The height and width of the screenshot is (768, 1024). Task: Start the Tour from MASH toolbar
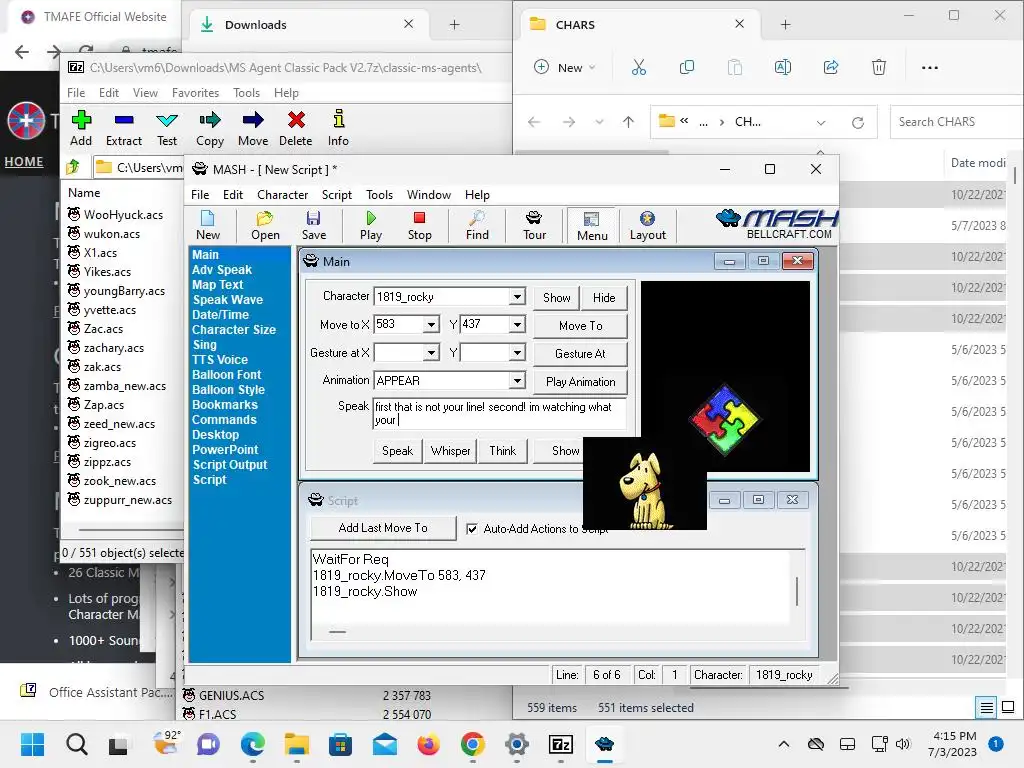tap(534, 225)
